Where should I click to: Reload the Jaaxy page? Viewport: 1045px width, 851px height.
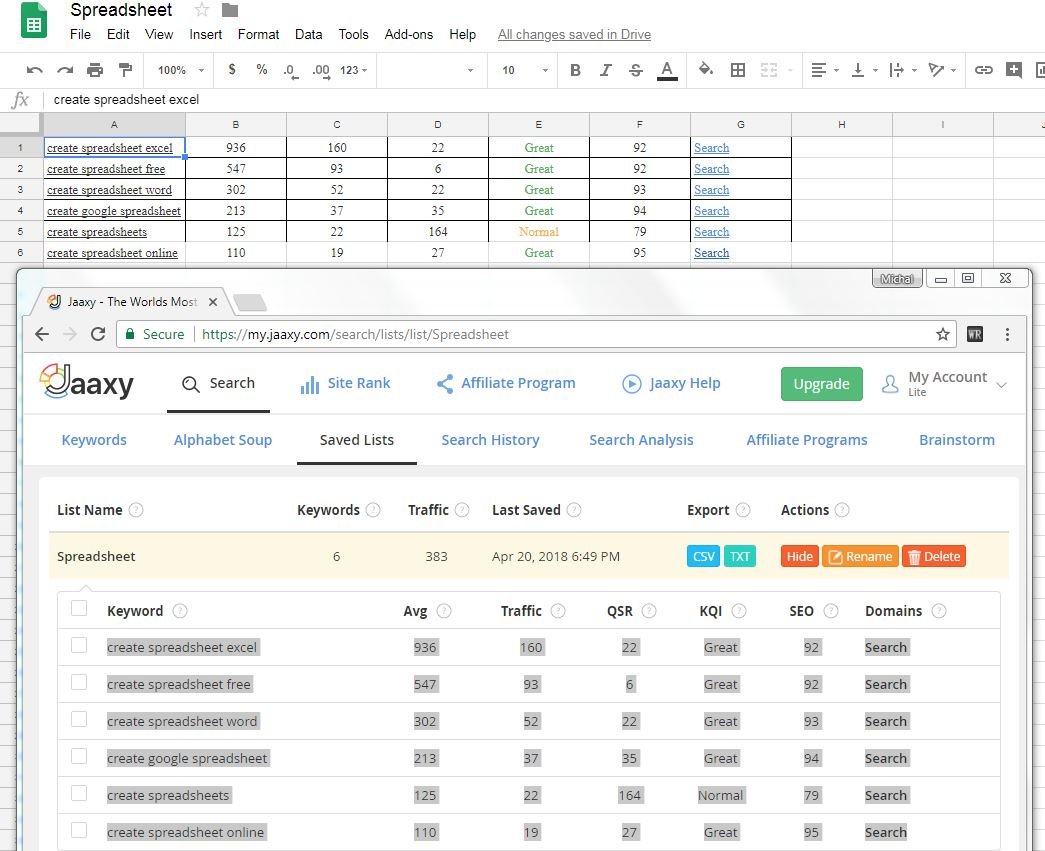pos(98,334)
